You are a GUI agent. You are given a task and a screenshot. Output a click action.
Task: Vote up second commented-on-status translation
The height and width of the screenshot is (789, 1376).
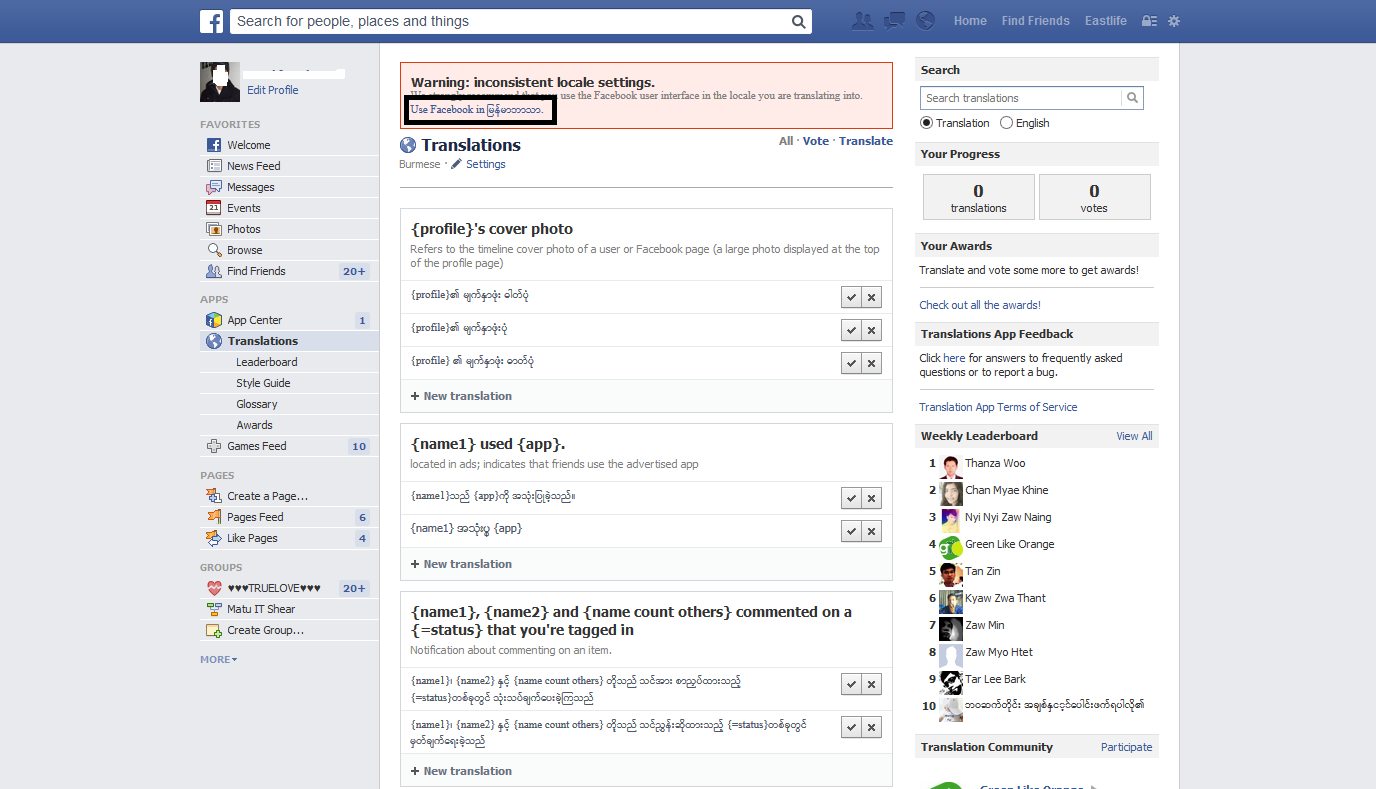point(851,727)
